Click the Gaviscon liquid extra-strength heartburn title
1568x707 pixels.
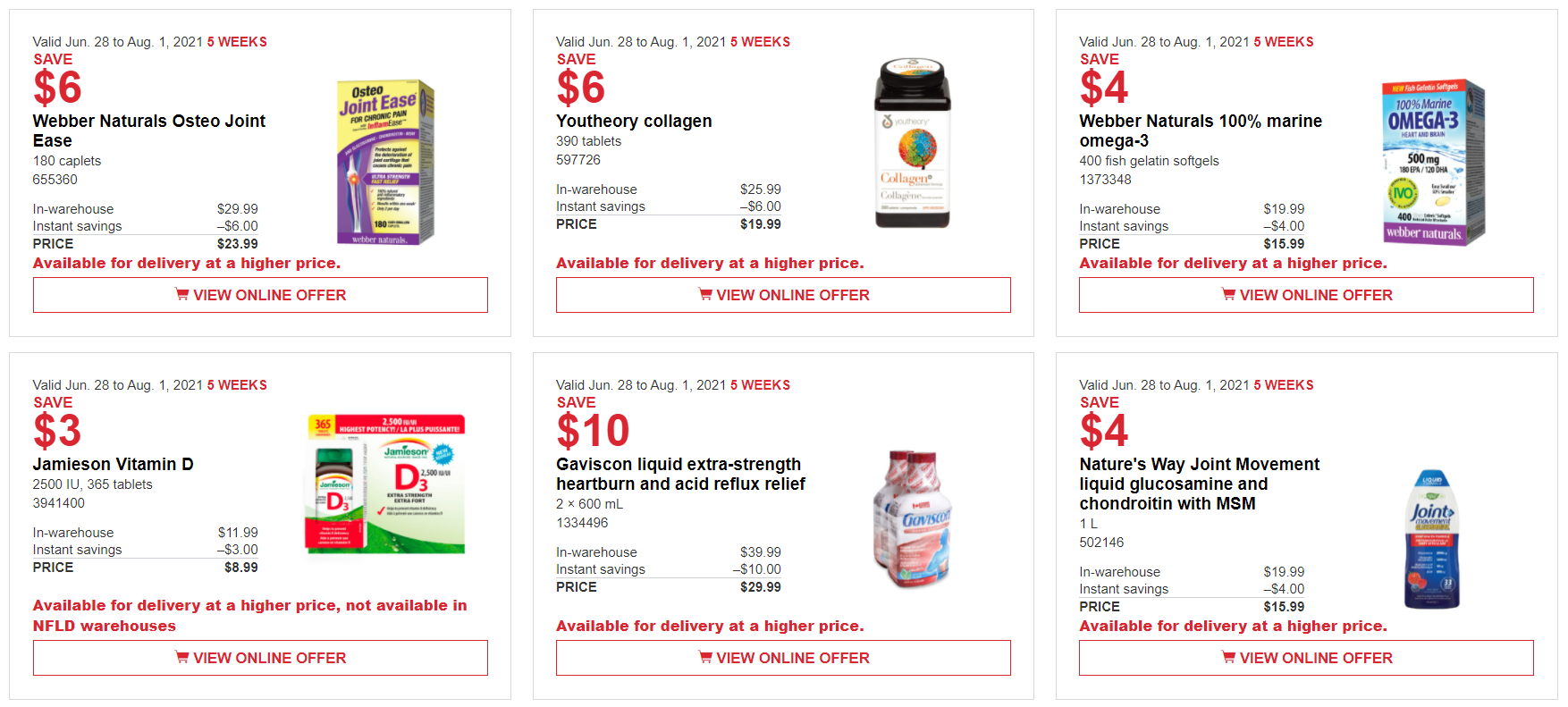pyautogui.click(x=680, y=474)
